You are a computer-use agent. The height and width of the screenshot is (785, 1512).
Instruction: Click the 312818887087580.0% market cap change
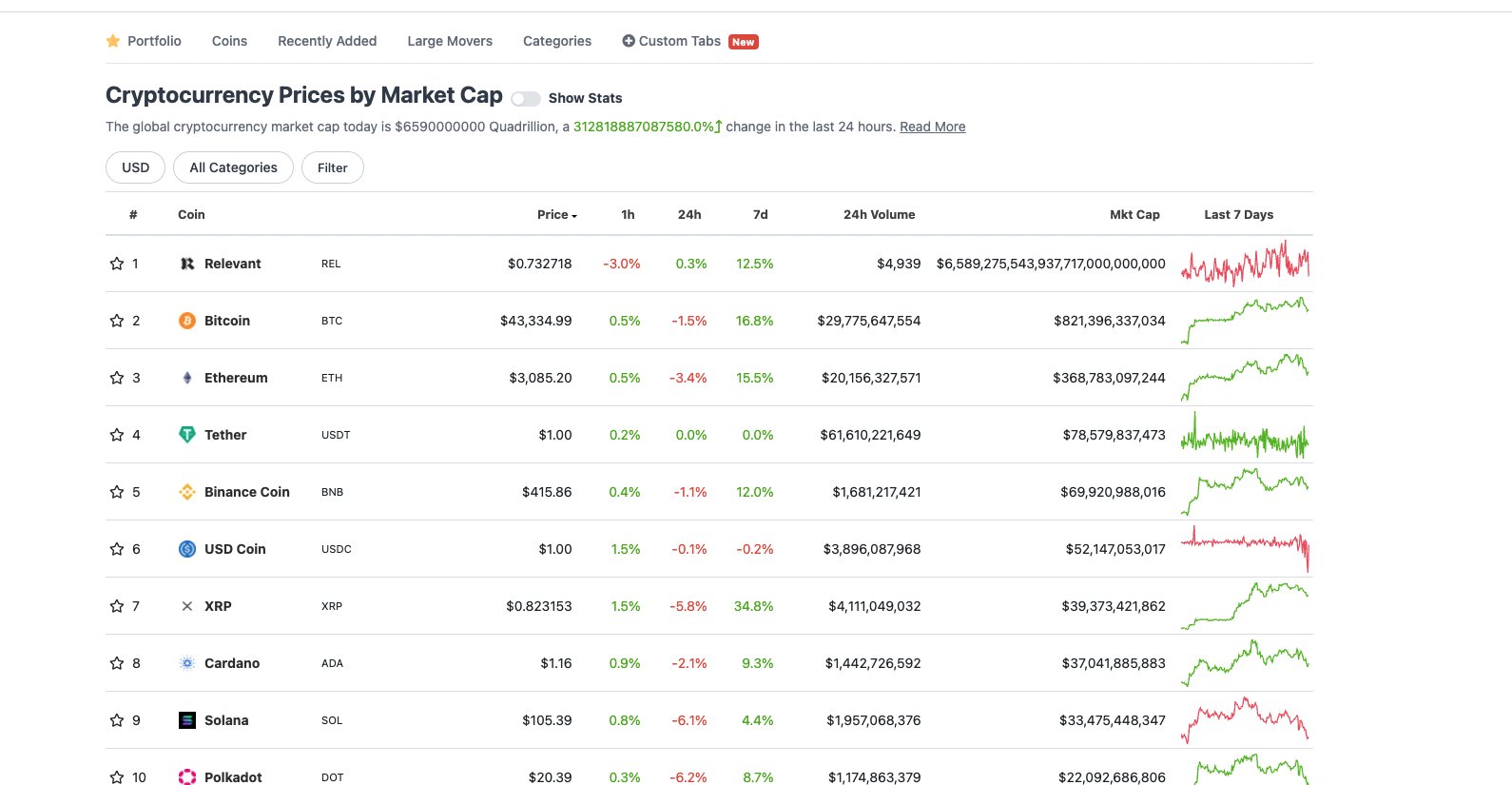tap(648, 127)
